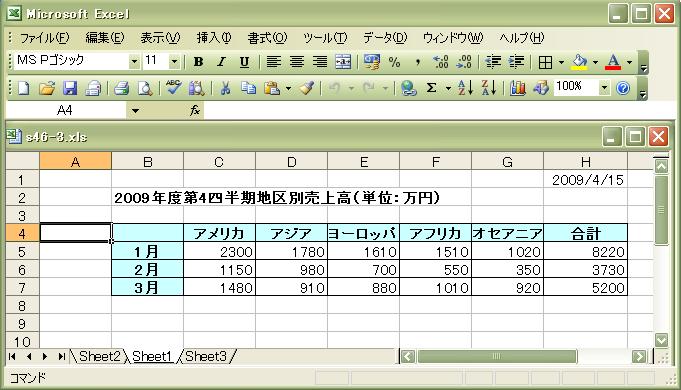Toggle Underline formatting
This screenshot has width=681, height=390.
pyautogui.click(x=245, y=62)
